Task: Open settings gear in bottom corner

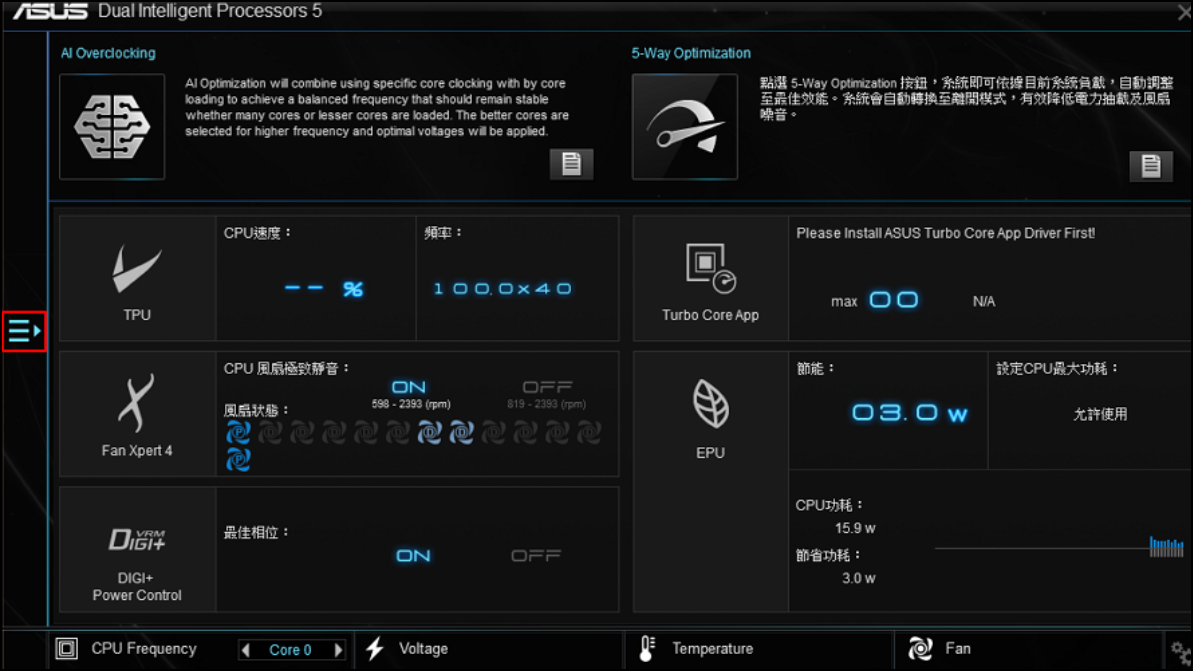Action: click(x=1181, y=652)
